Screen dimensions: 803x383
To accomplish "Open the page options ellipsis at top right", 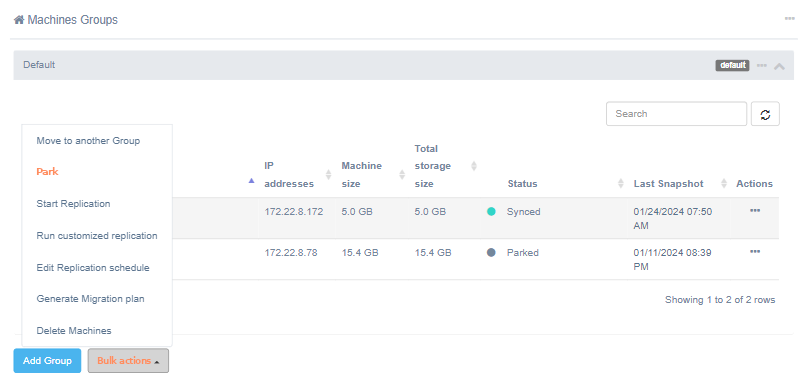I will click(x=789, y=18).
